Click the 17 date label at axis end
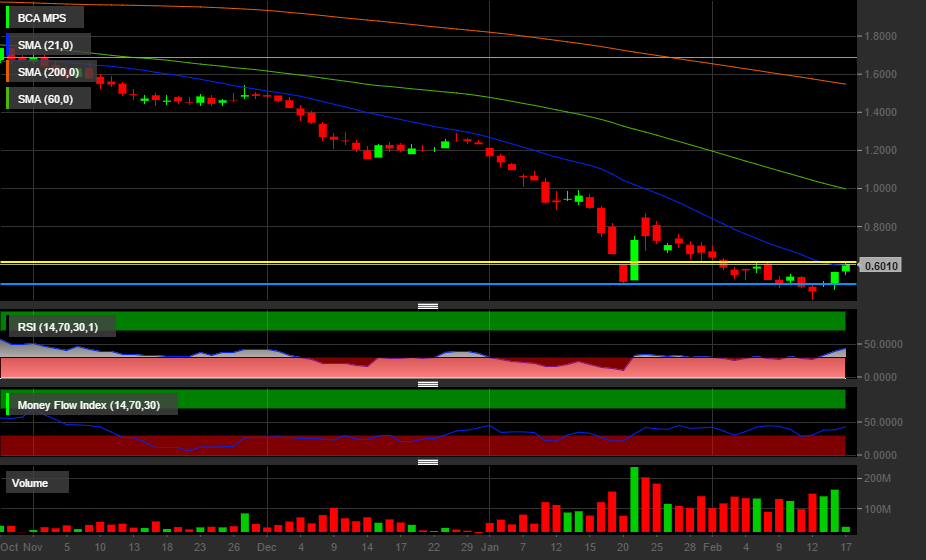 click(x=846, y=547)
